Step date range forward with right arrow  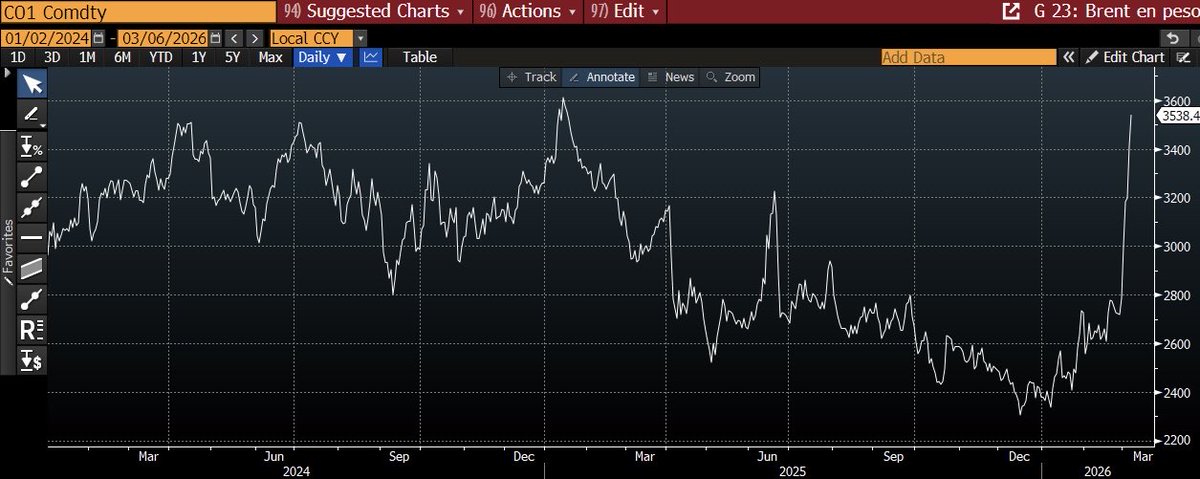click(x=254, y=38)
